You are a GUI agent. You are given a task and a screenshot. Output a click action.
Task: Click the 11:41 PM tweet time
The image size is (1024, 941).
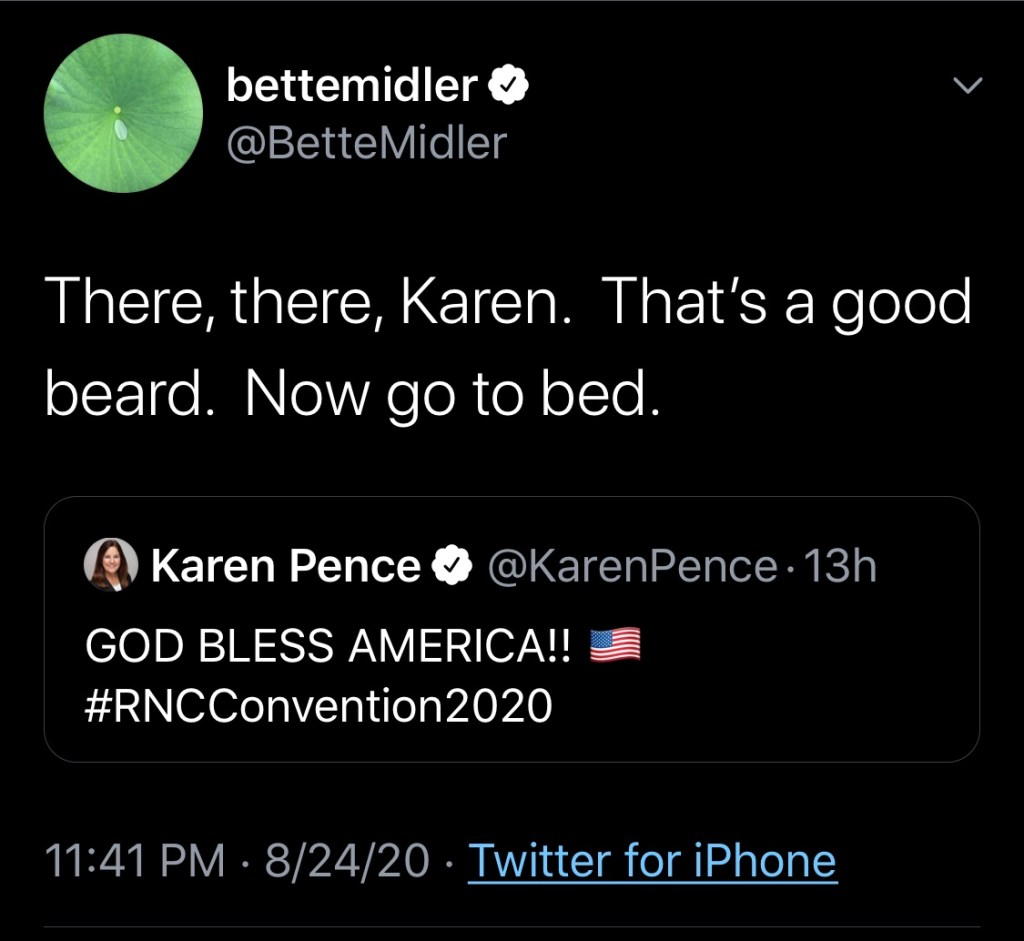tap(136, 861)
